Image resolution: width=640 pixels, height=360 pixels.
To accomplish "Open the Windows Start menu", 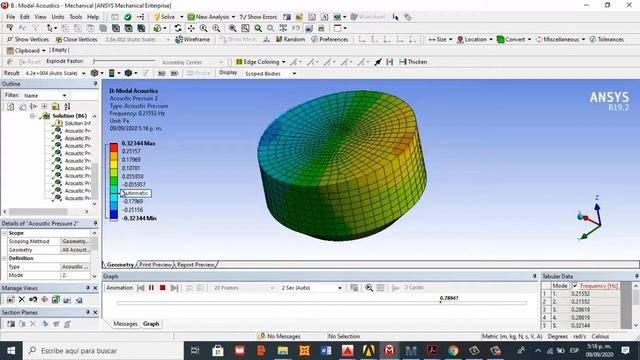I will 11,351.
